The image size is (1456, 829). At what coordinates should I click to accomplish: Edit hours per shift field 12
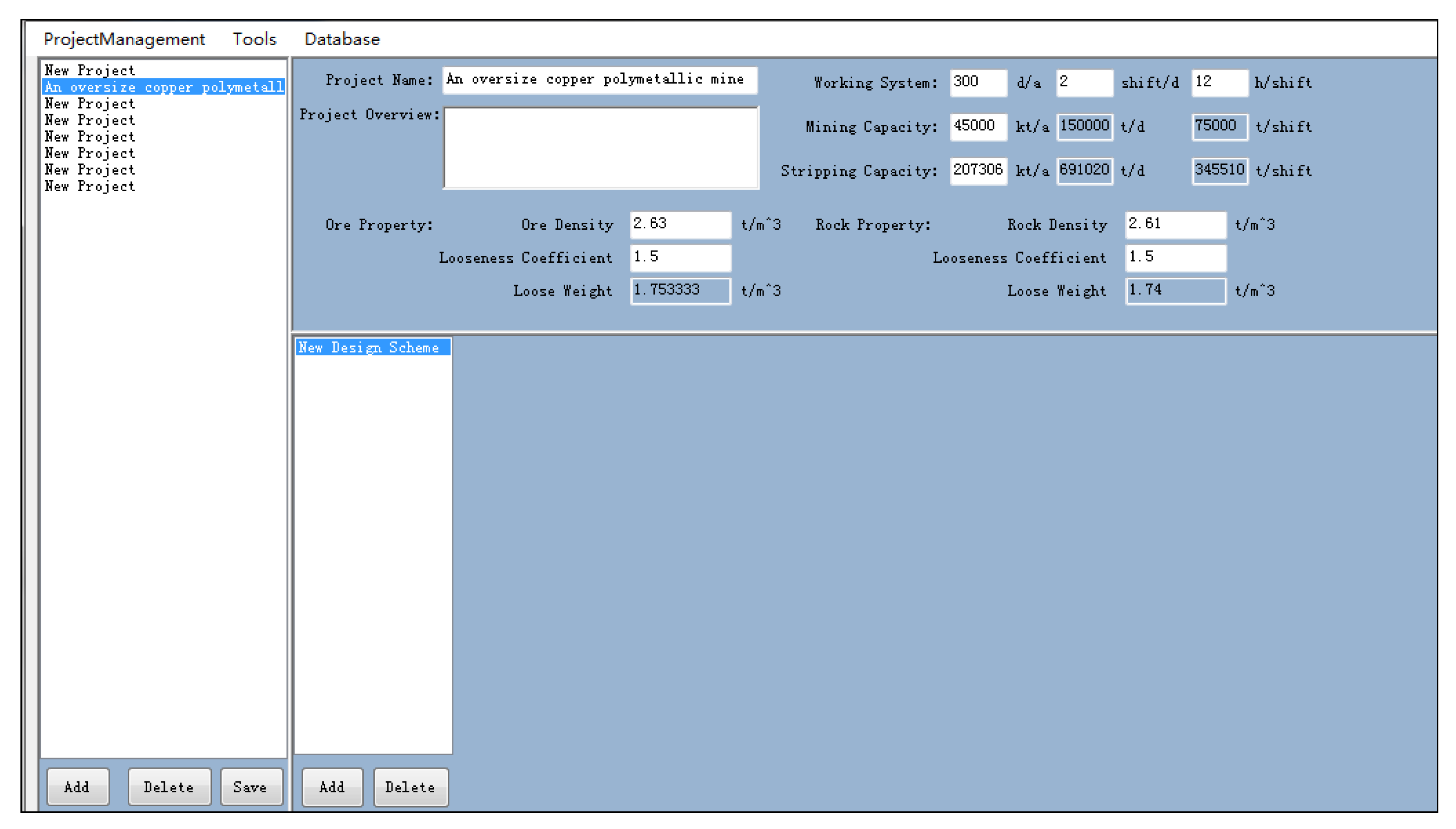point(1220,83)
